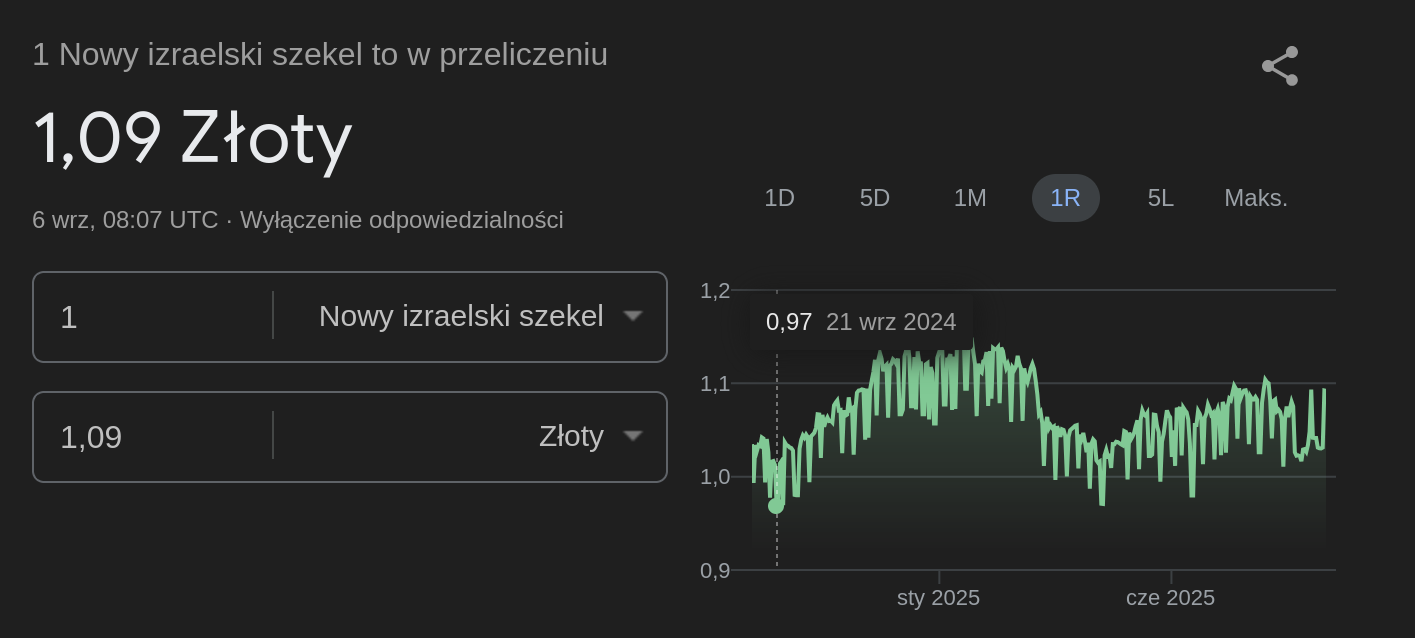Select the 1M chart range
This screenshot has width=1415, height=638.
coord(970,198)
